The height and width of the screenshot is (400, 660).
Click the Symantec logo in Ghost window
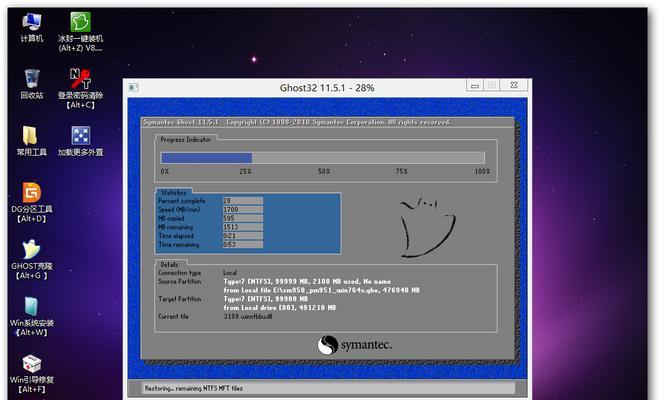[x=354, y=345]
